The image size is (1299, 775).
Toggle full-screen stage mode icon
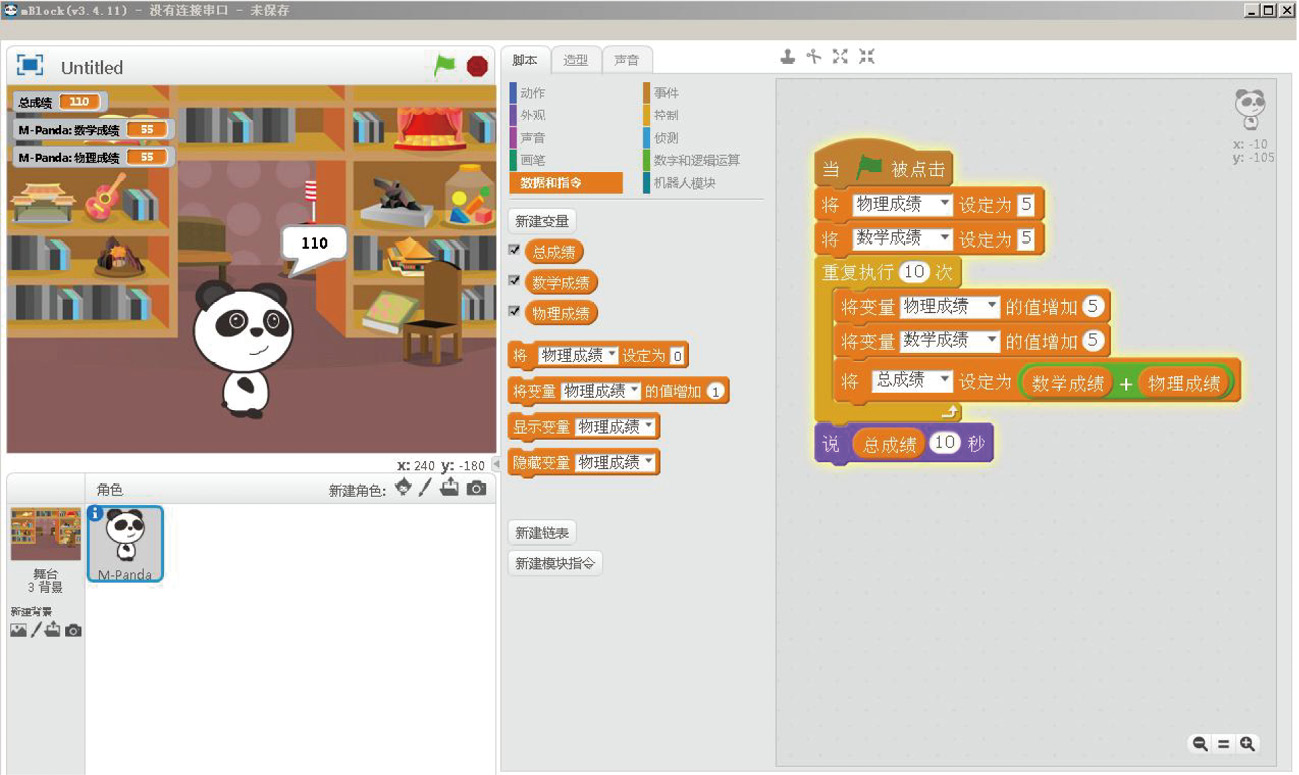(x=30, y=66)
